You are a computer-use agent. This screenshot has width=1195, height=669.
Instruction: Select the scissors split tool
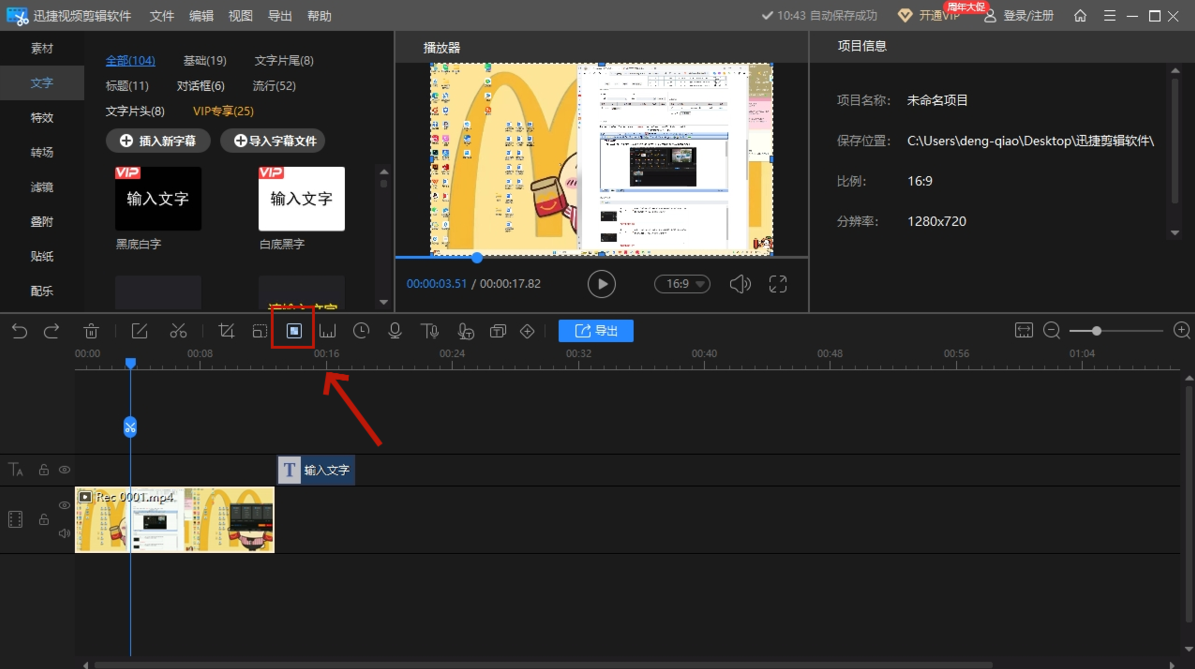pos(178,331)
